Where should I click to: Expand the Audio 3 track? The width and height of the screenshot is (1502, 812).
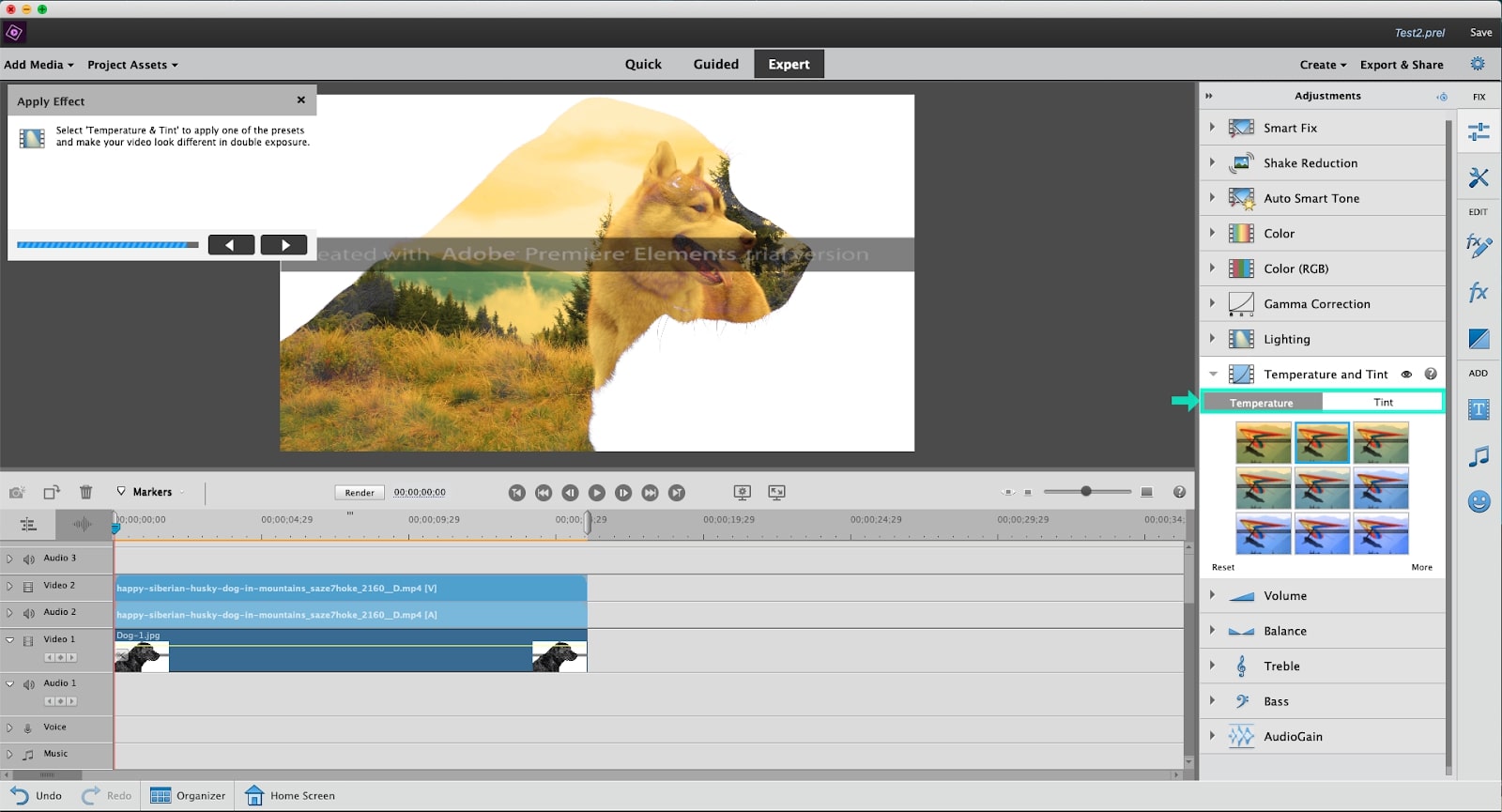[x=9, y=559]
